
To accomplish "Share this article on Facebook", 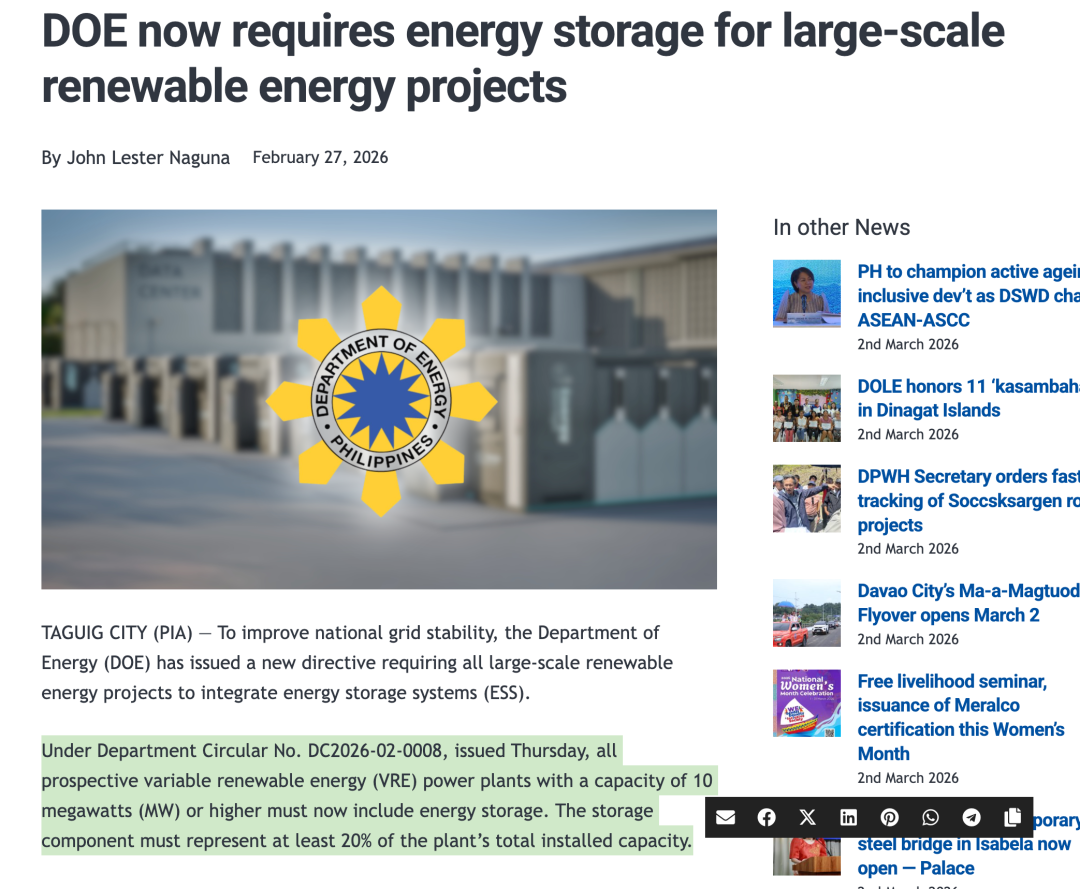I will pos(767,817).
